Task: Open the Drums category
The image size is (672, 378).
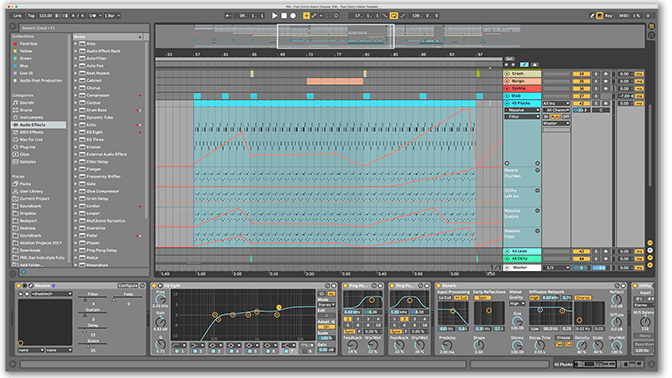Action: (x=26, y=110)
